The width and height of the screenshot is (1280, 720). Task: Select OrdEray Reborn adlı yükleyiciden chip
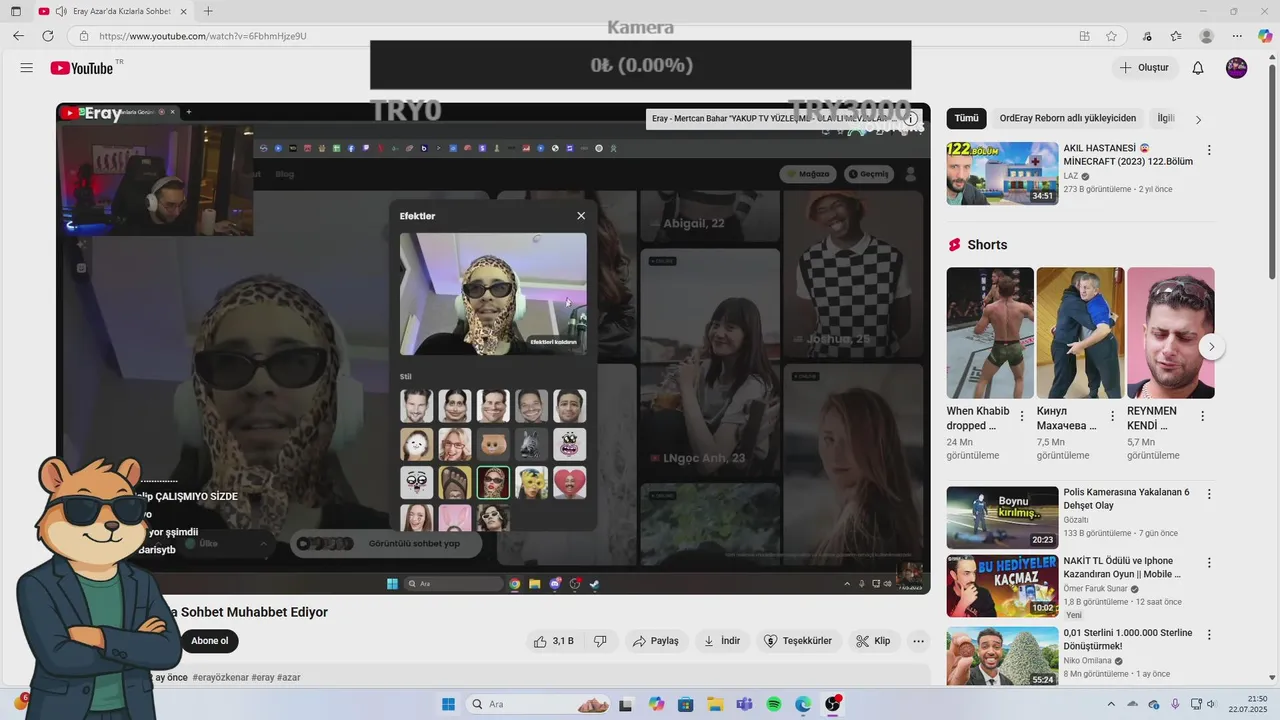pos(1067,118)
